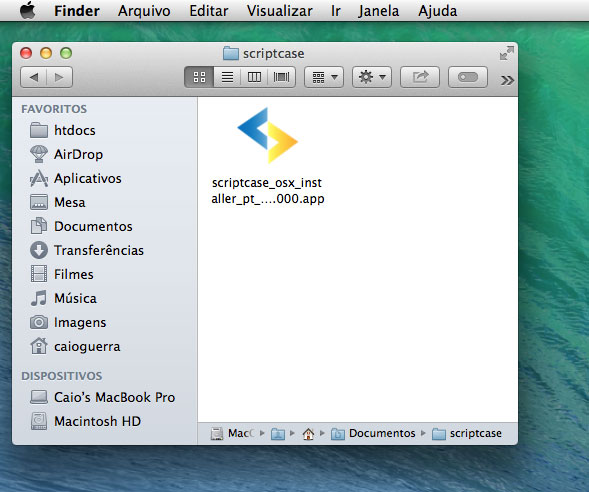Screen dimensions: 589x492
Task: Click the Share toolbar button
Action: pyautogui.click(x=420, y=77)
